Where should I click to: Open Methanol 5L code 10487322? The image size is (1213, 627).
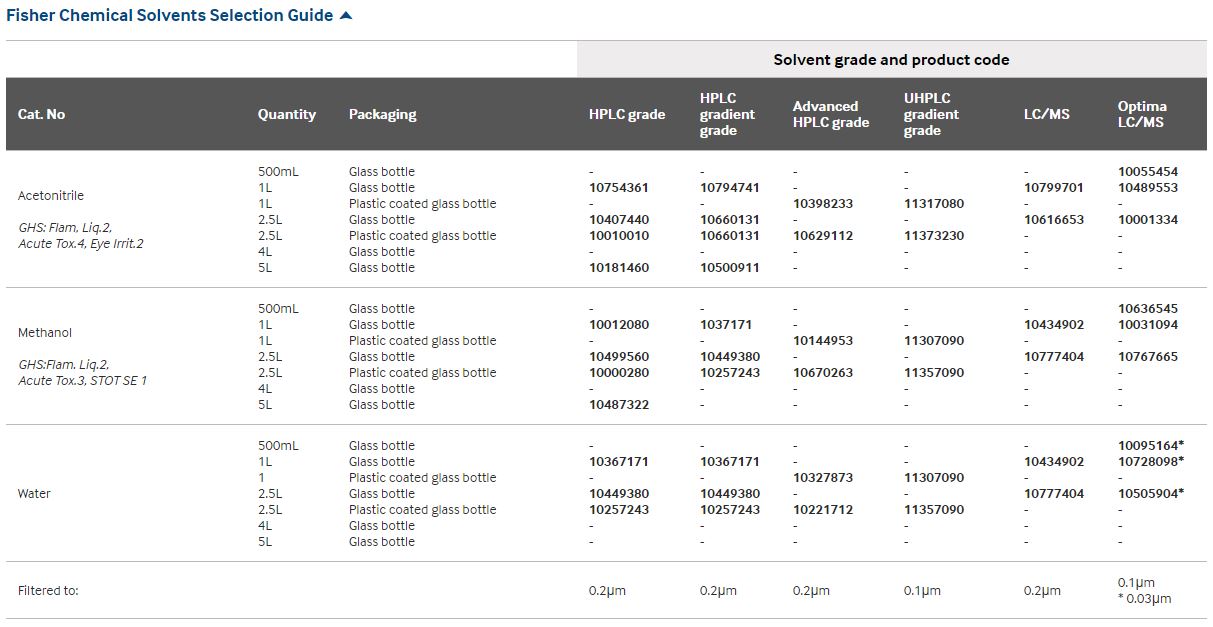(618, 405)
